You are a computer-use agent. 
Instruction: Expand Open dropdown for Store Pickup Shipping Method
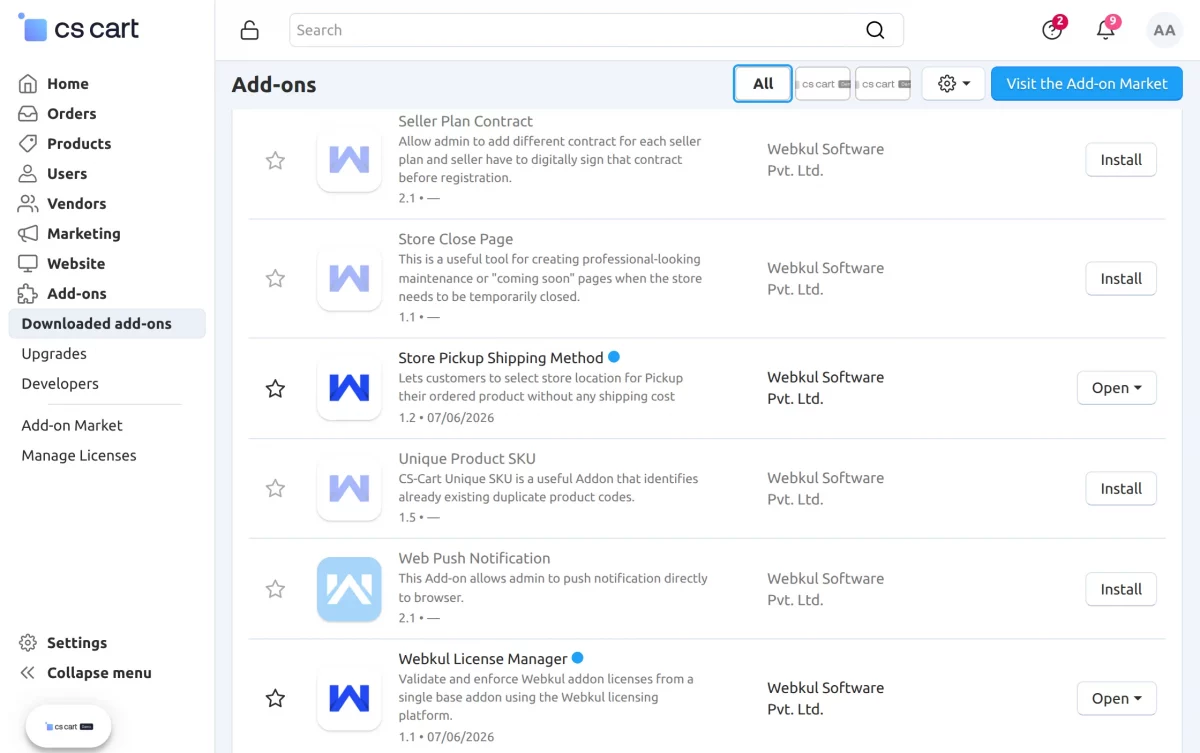point(1117,388)
